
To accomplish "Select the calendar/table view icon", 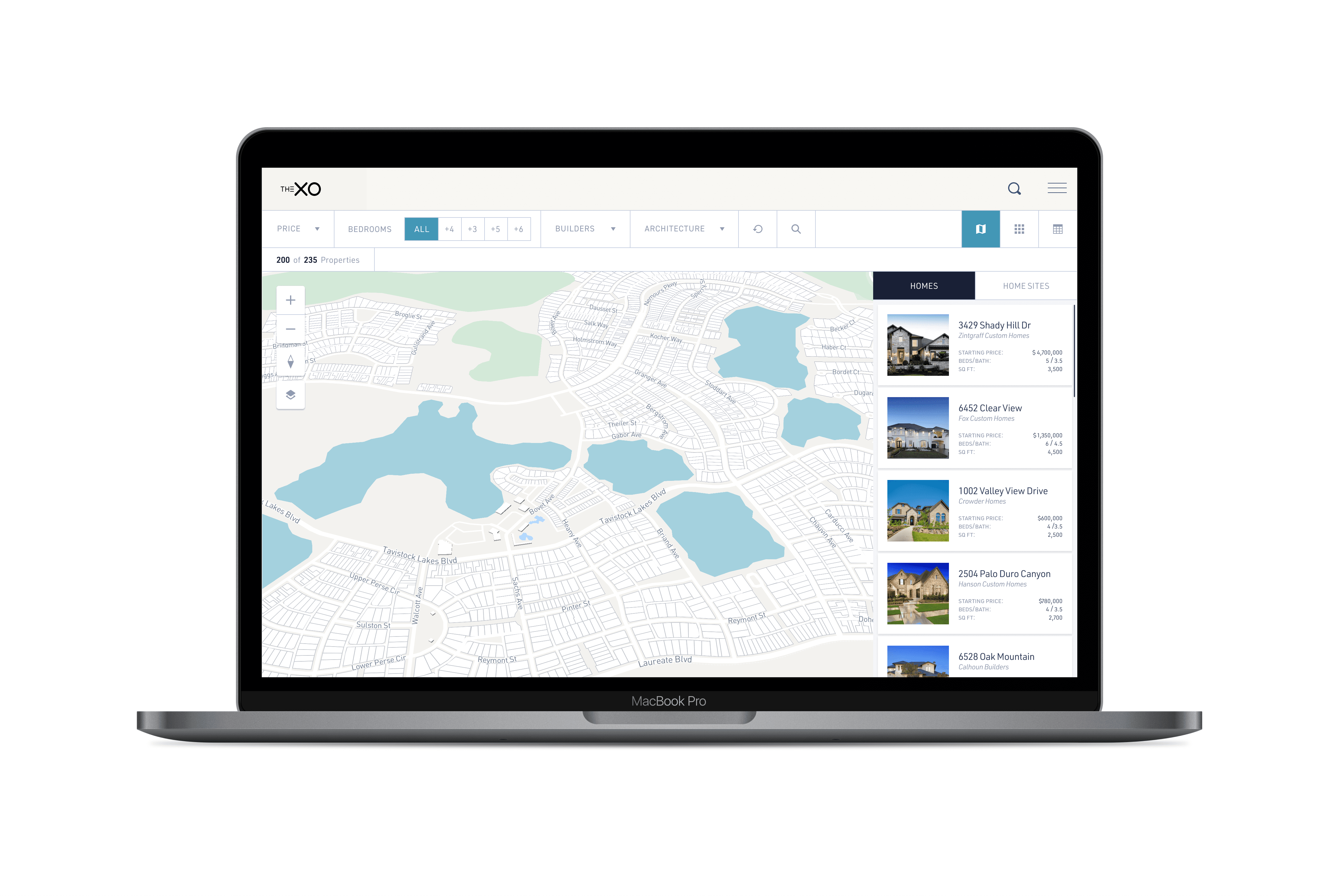I will [1057, 229].
